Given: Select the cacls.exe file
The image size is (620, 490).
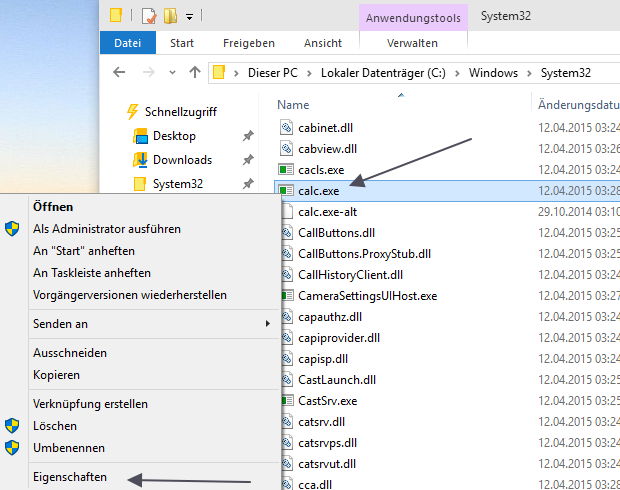Looking at the screenshot, I should click(x=321, y=170).
